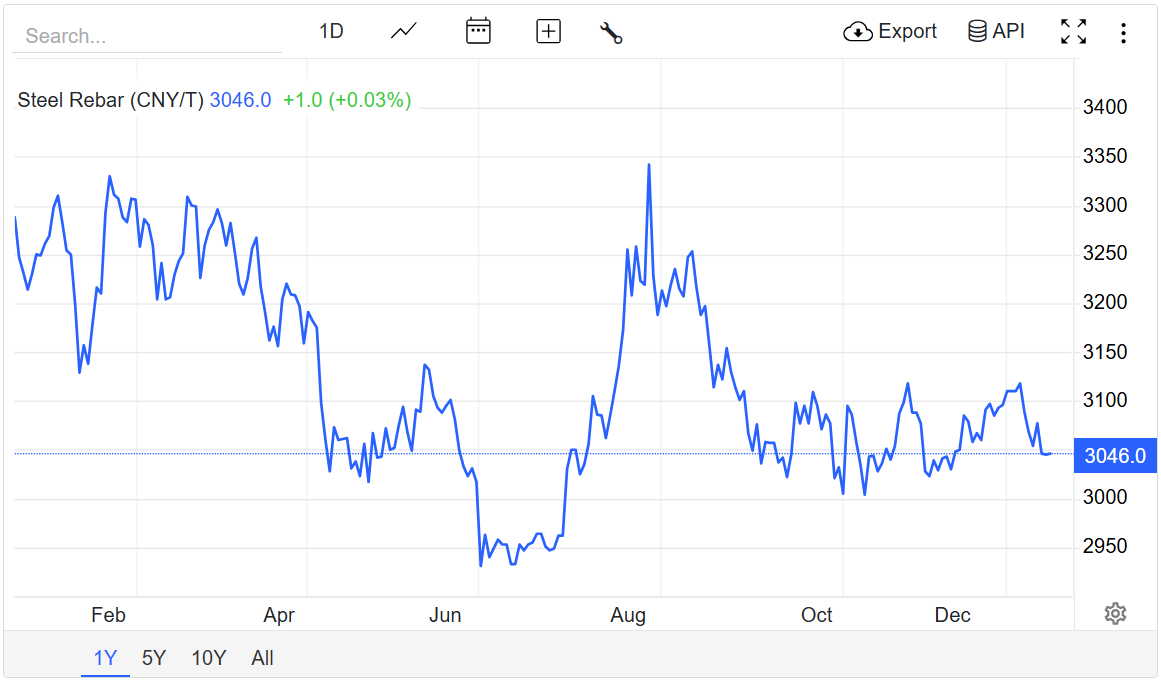Screen dimensions: 1161x681
Task: Click the Search input field
Action: pos(147,36)
